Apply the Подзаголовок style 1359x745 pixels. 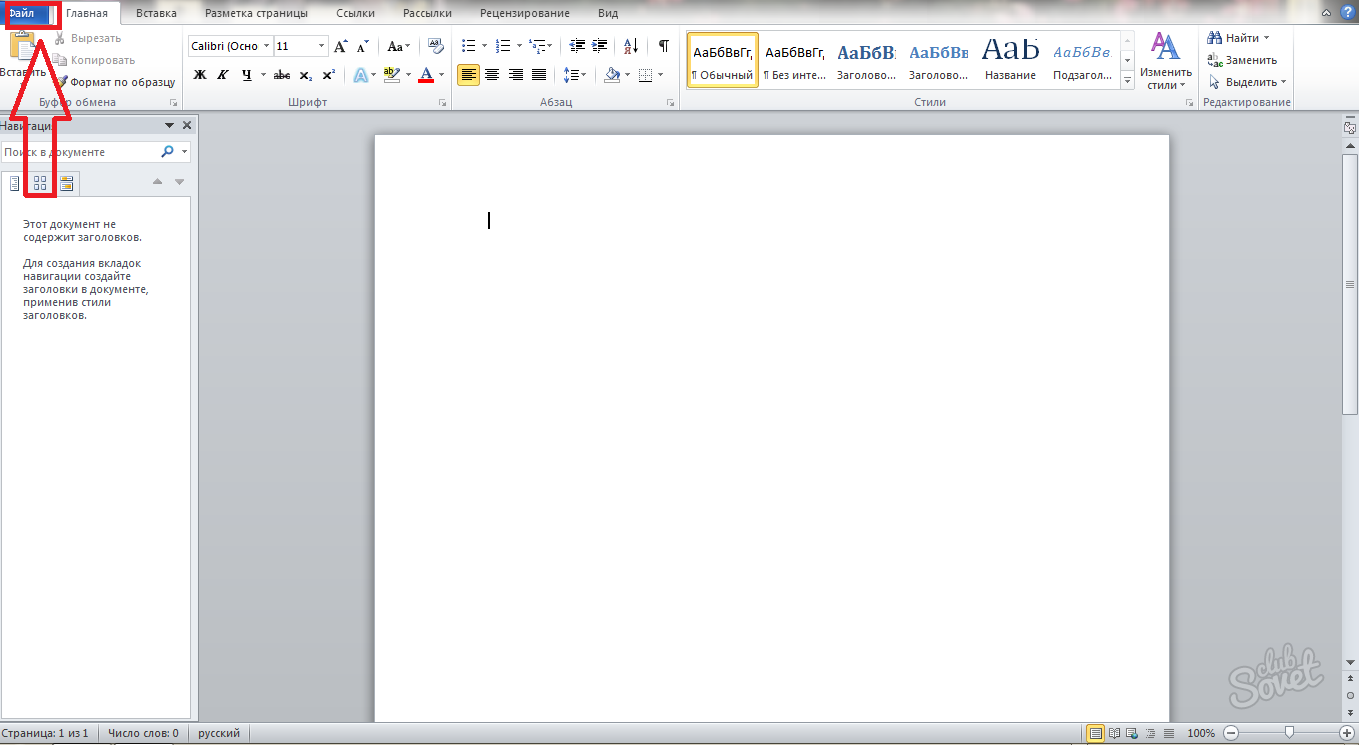(x=1082, y=60)
